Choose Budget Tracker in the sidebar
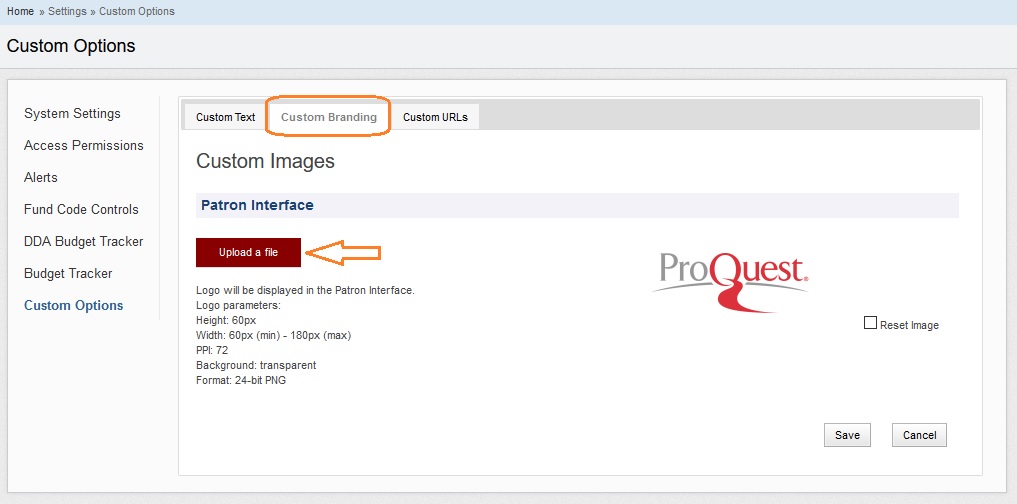 pyautogui.click(x=68, y=273)
